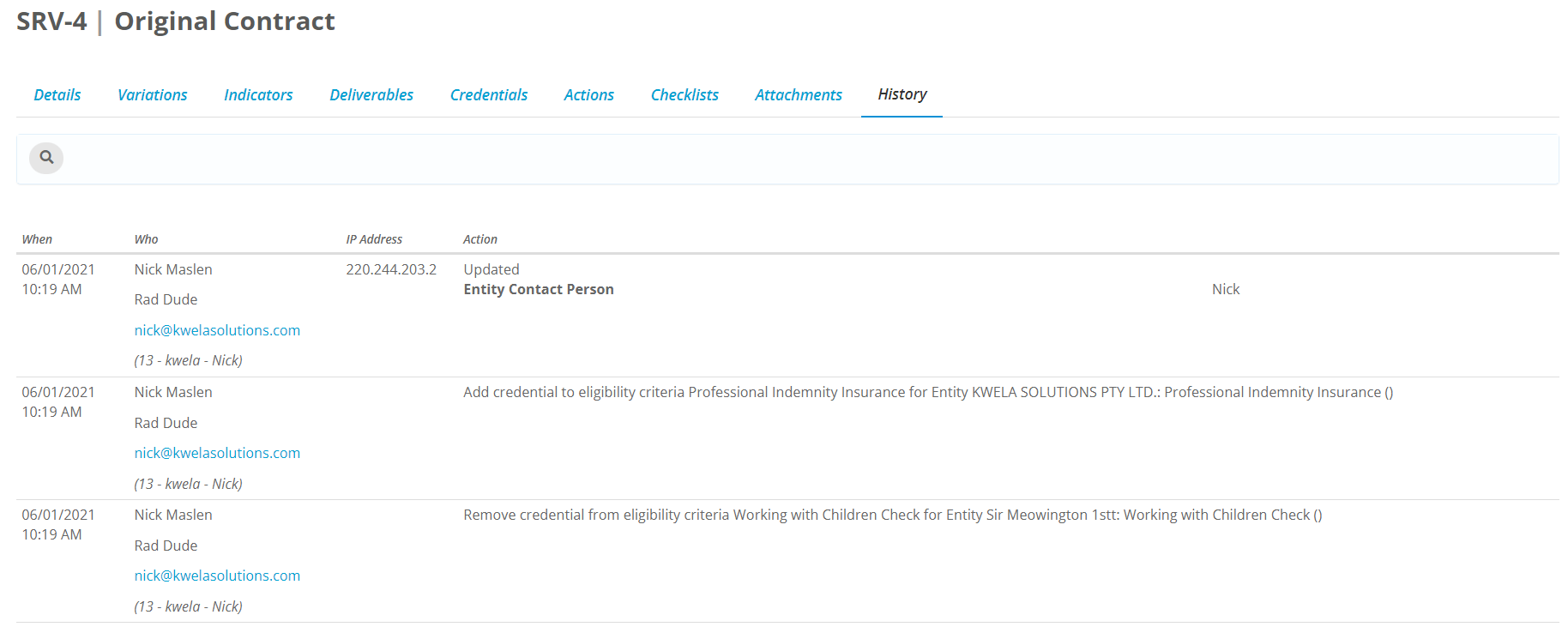The width and height of the screenshot is (1568, 627).
Task: Click the When column header
Action: tap(37, 239)
